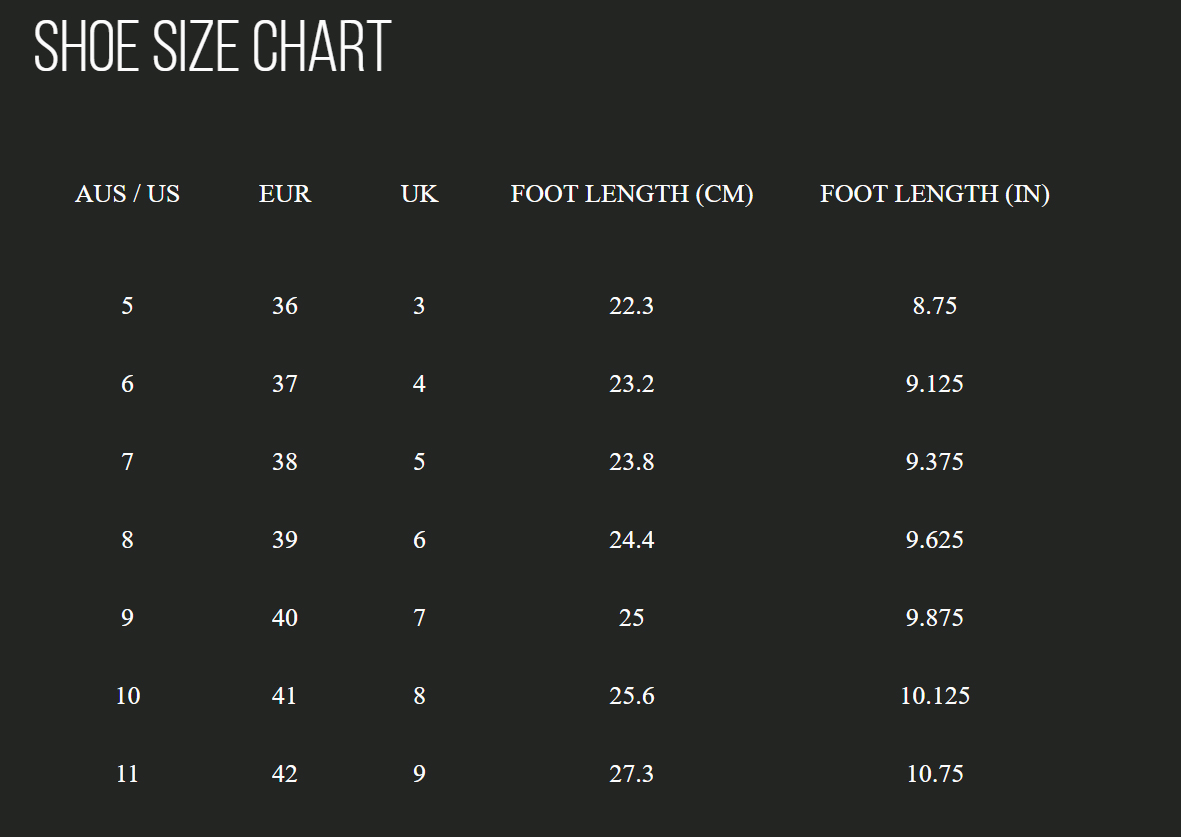Viewport: 1181px width, 837px height.
Task: Select EUR size 40 cell
Action: click(285, 618)
